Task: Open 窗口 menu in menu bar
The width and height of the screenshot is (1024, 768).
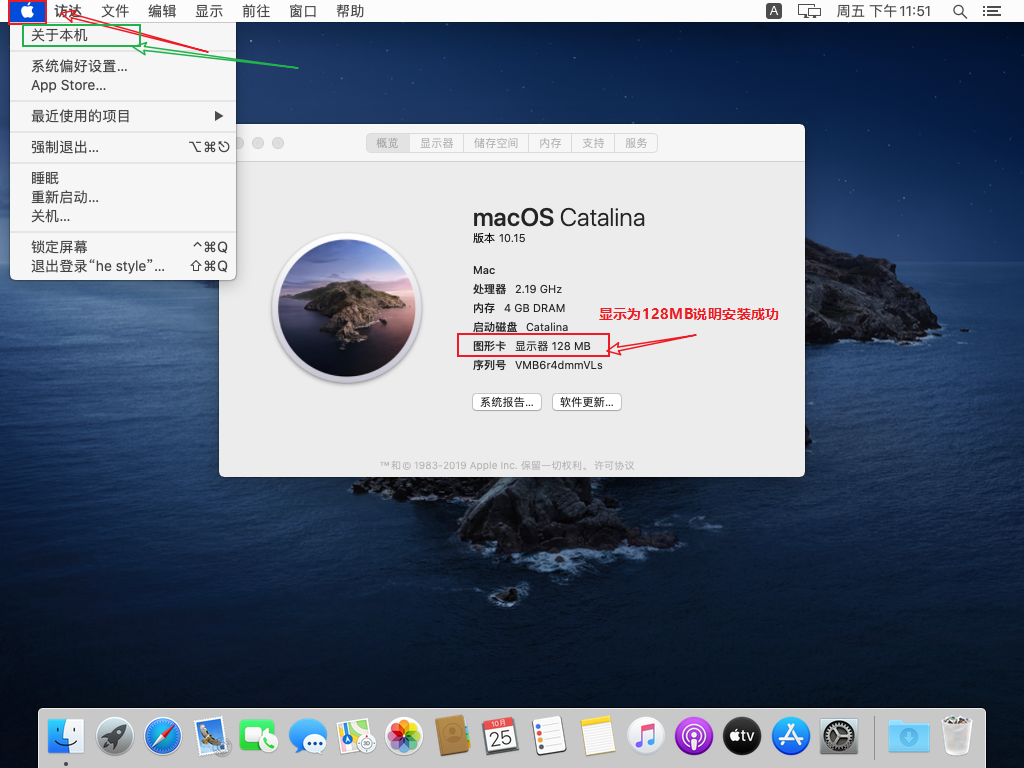Action: (303, 11)
